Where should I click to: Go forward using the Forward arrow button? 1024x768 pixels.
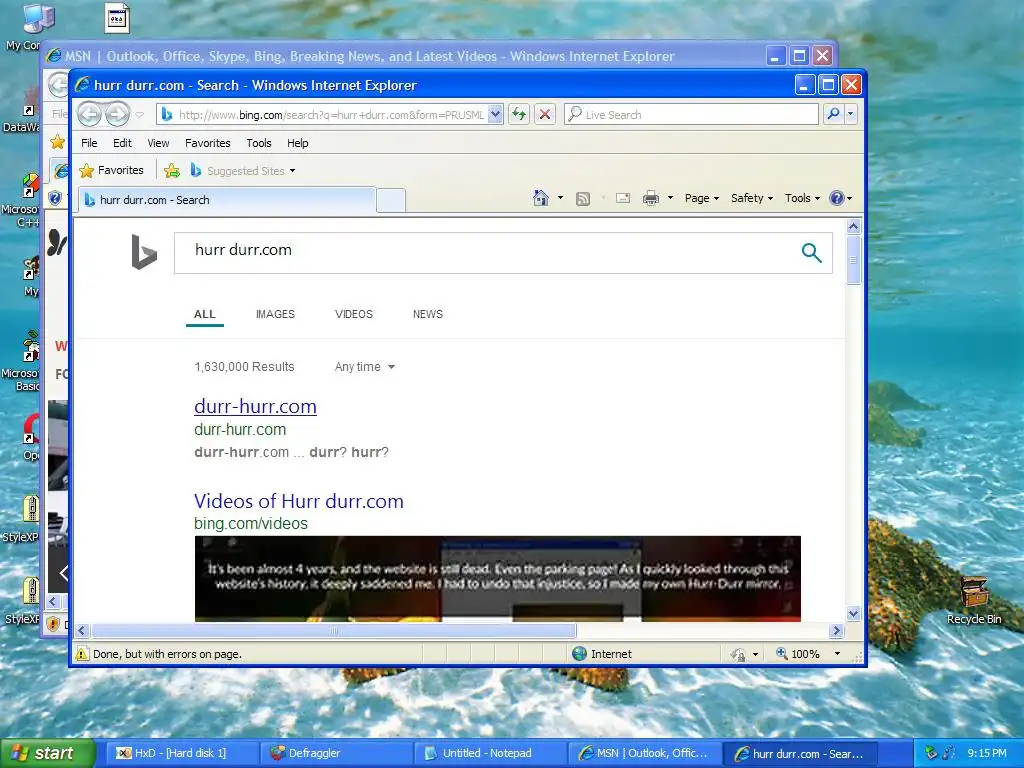coord(118,114)
